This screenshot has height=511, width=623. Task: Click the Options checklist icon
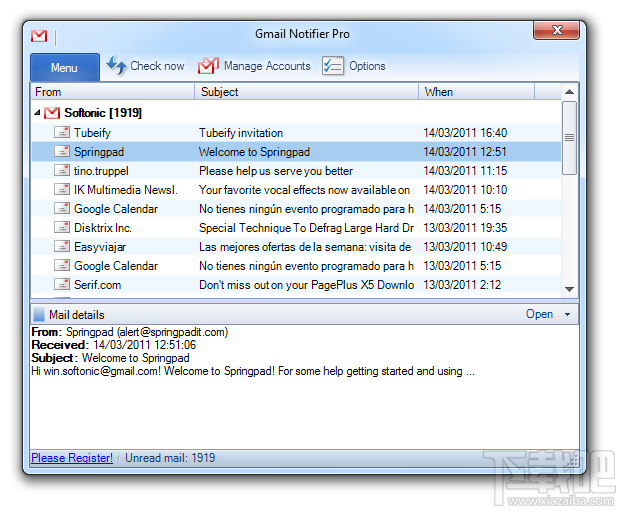pos(333,66)
